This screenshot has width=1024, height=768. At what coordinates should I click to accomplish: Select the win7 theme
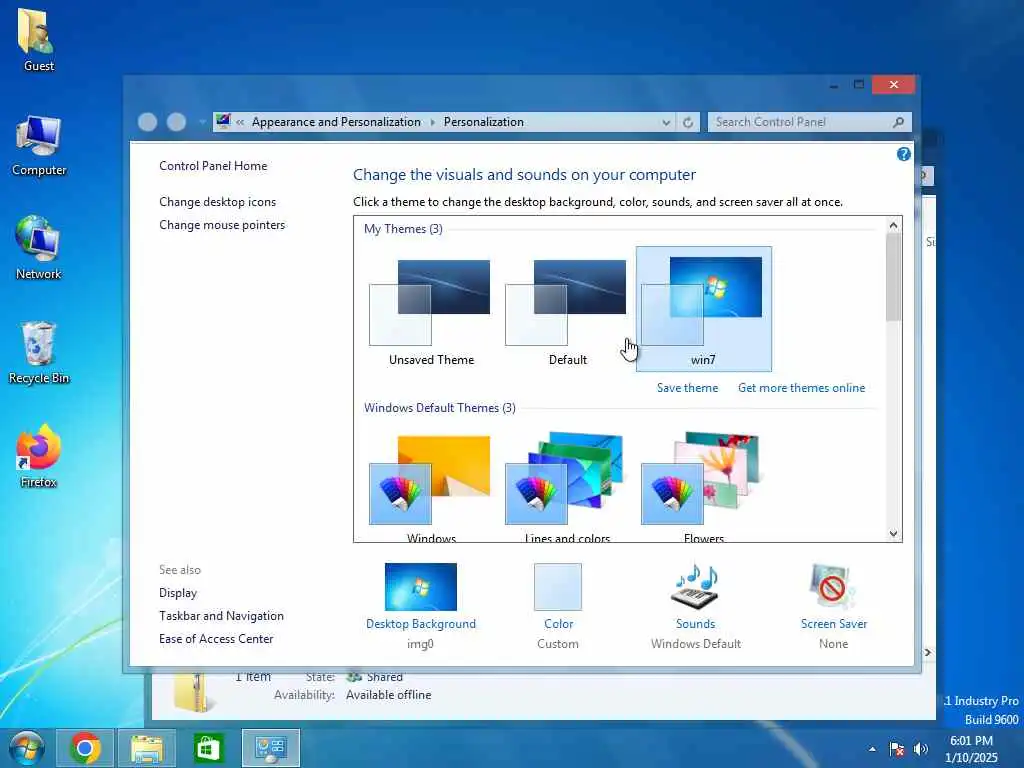[703, 309]
